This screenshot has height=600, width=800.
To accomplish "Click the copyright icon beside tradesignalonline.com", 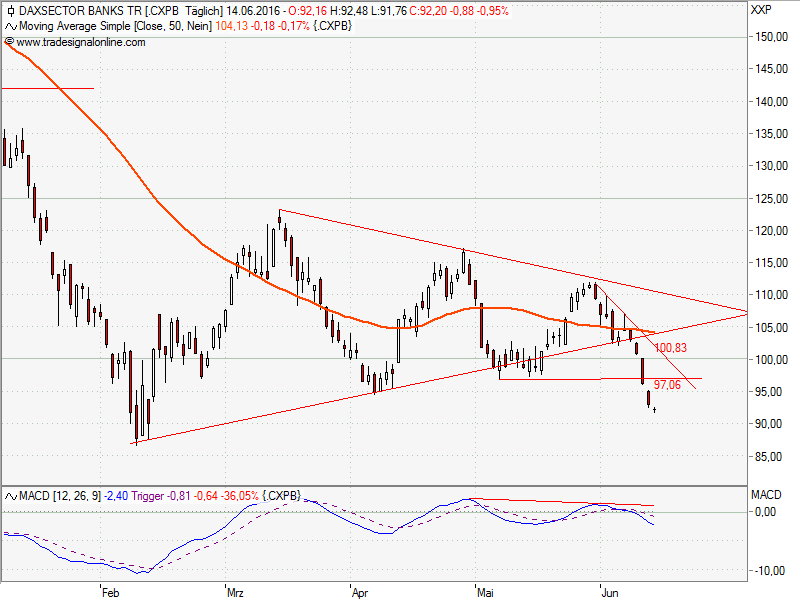I will click(10, 42).
